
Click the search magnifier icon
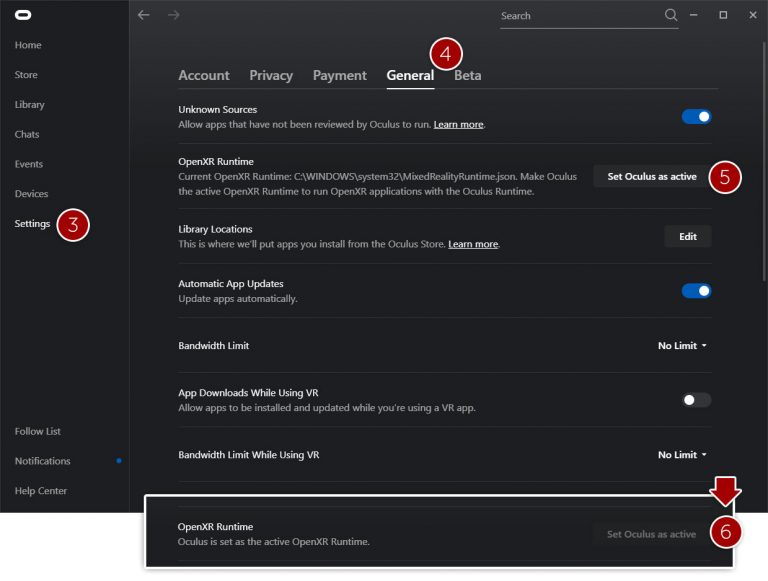[671, 15]
